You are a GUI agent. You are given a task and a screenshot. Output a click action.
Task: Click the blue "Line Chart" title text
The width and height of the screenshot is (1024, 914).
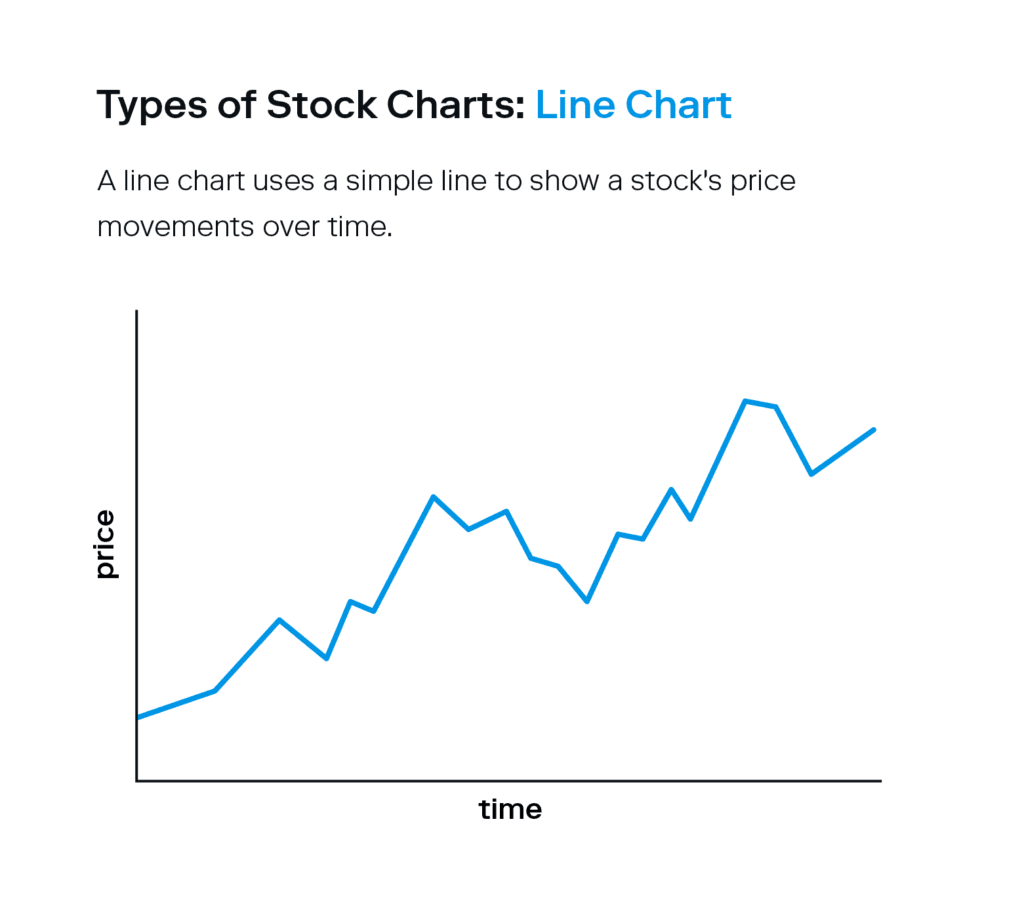[633, 105]
